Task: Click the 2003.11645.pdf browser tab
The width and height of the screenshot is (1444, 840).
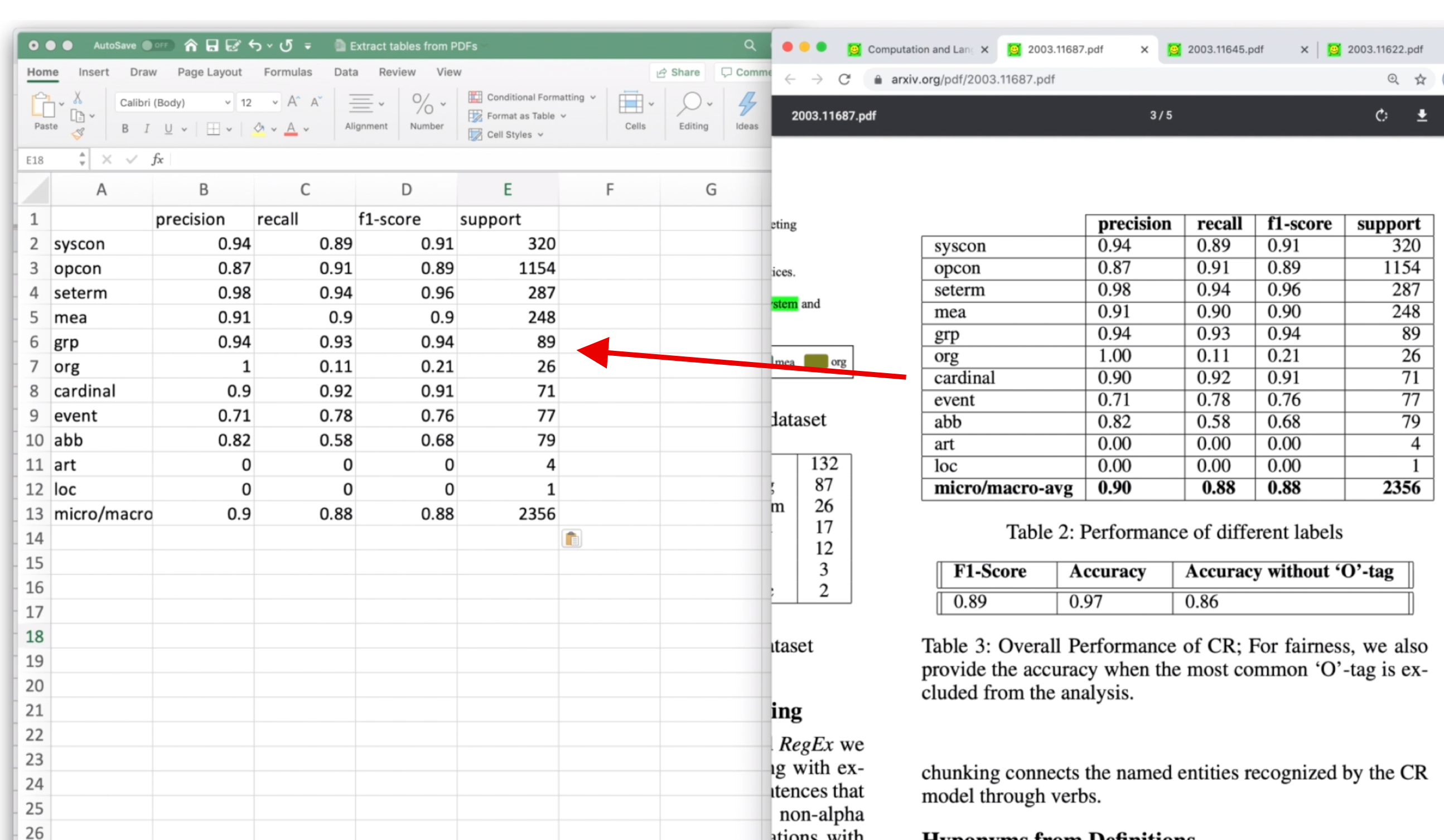Action: 1226,49
